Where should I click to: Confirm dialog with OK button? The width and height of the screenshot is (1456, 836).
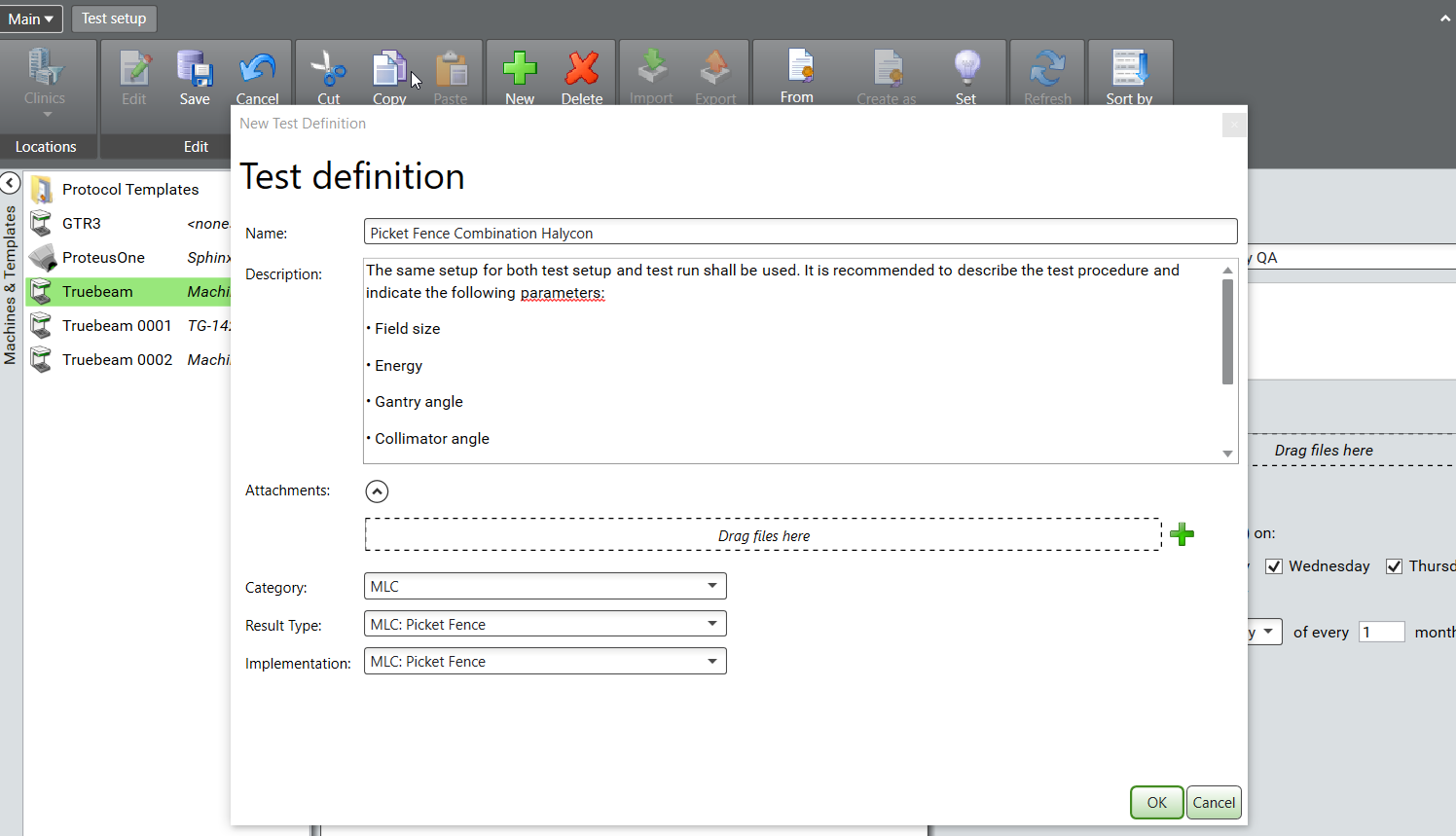(1156, 803)
